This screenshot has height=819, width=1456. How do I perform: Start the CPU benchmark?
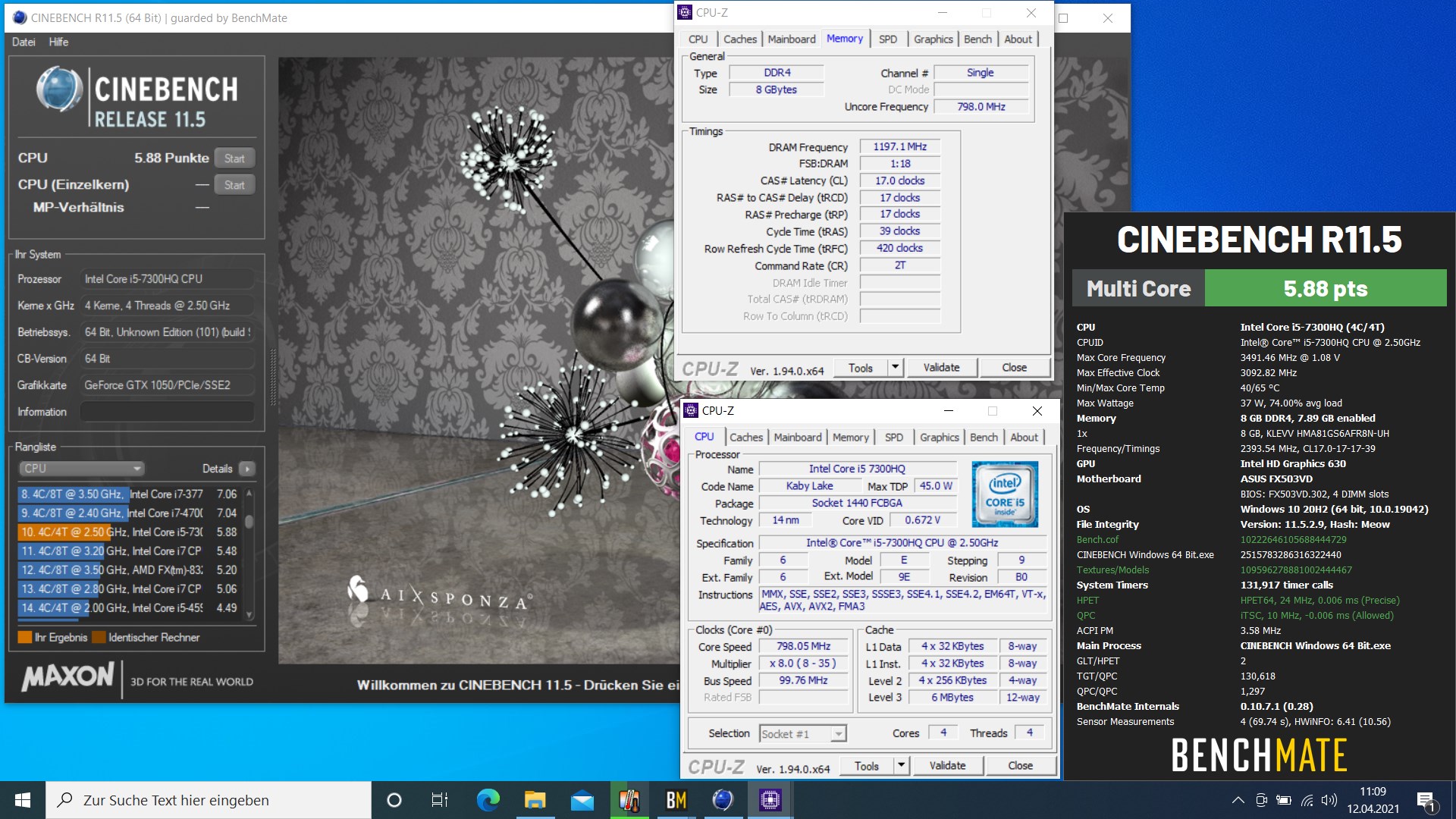[x=234, y=158]
